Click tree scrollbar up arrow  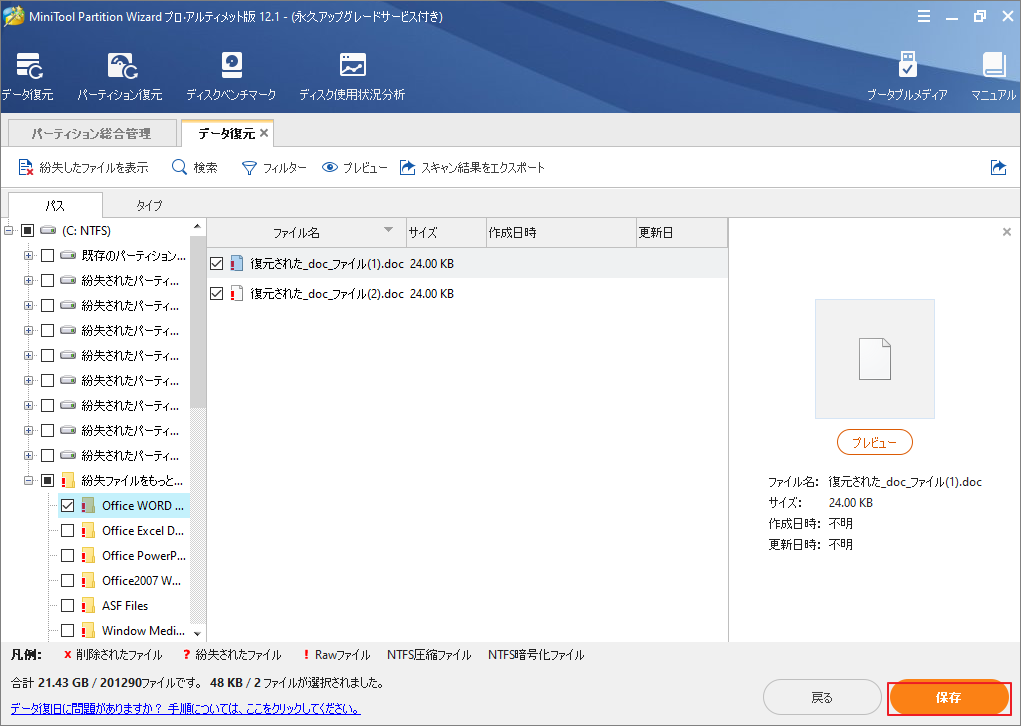(197, 227)
